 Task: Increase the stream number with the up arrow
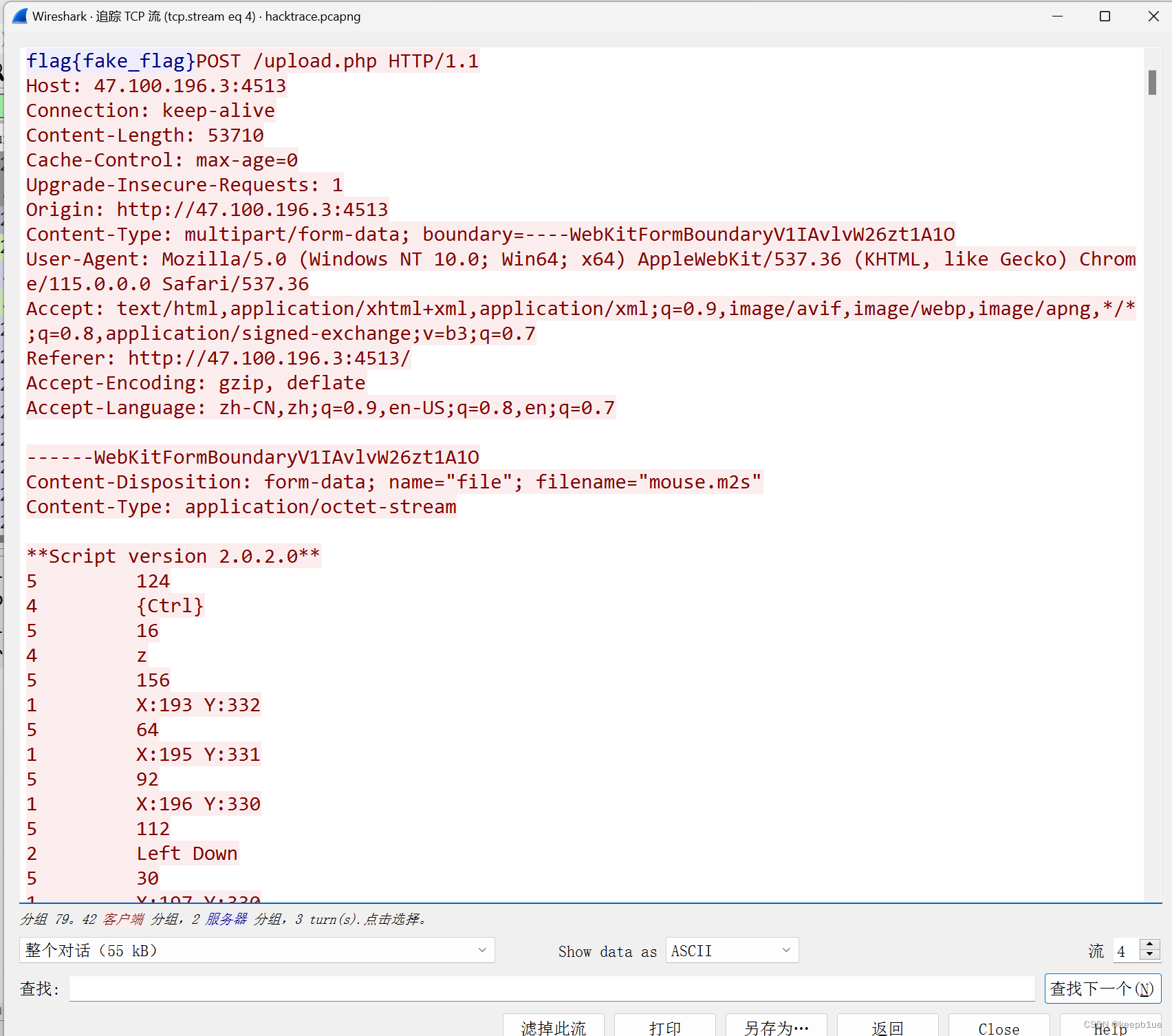1150,945
